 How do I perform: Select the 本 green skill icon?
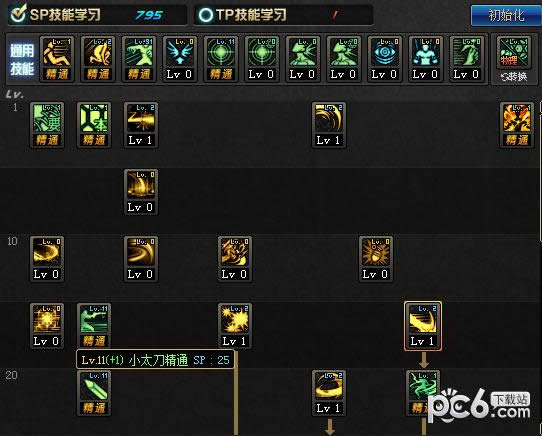point(94,125)
